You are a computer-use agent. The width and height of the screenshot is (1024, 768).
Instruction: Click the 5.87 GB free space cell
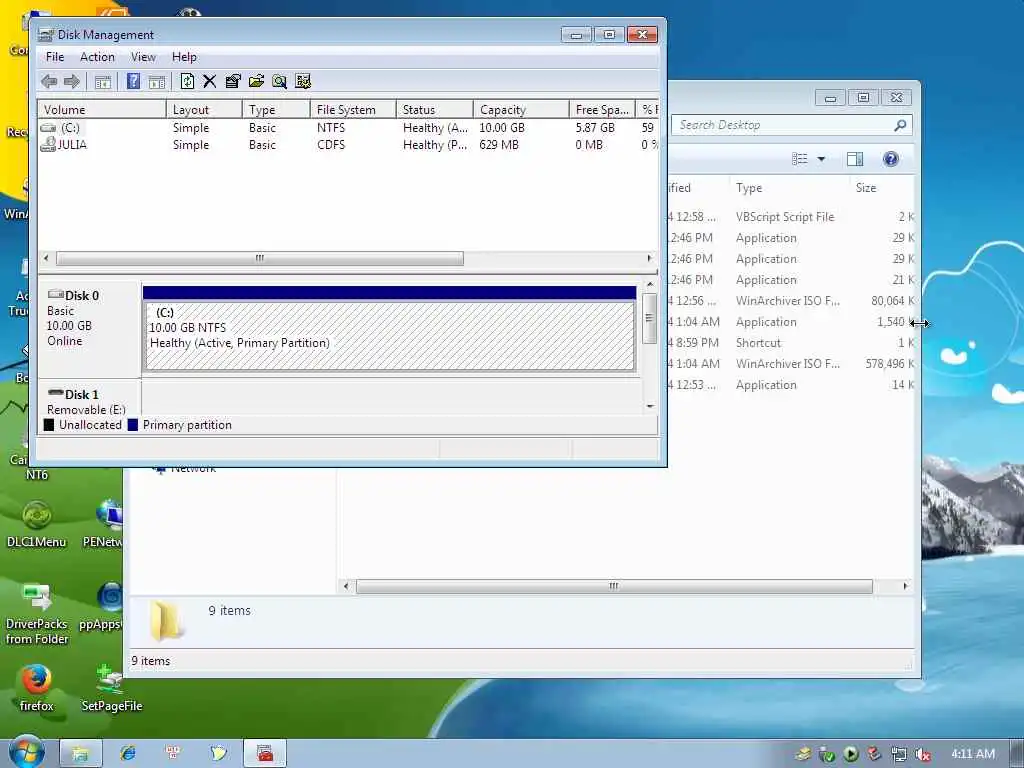[595, 128]
